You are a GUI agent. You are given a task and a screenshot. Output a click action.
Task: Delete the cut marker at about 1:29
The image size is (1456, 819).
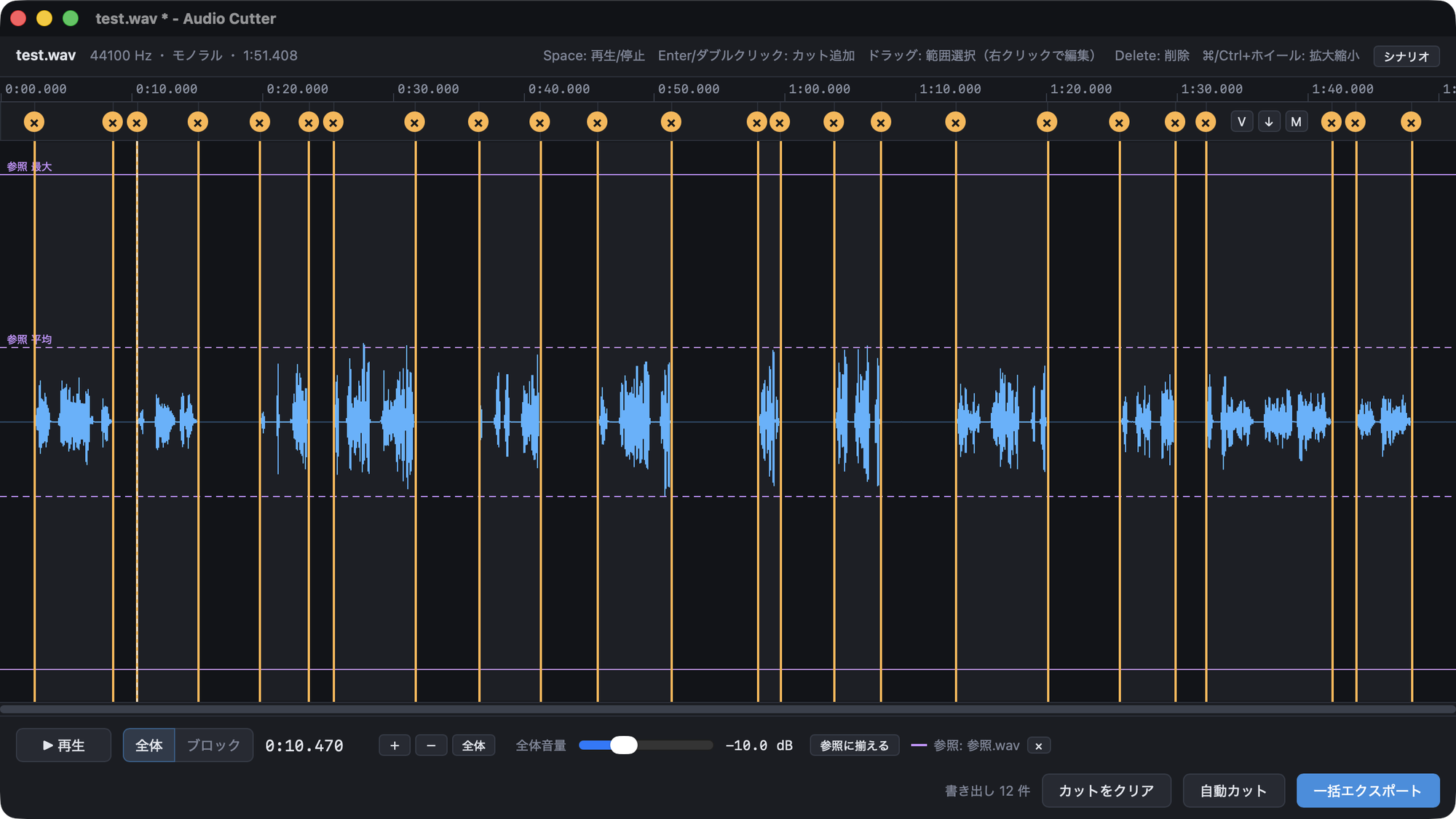point(1175,122)
